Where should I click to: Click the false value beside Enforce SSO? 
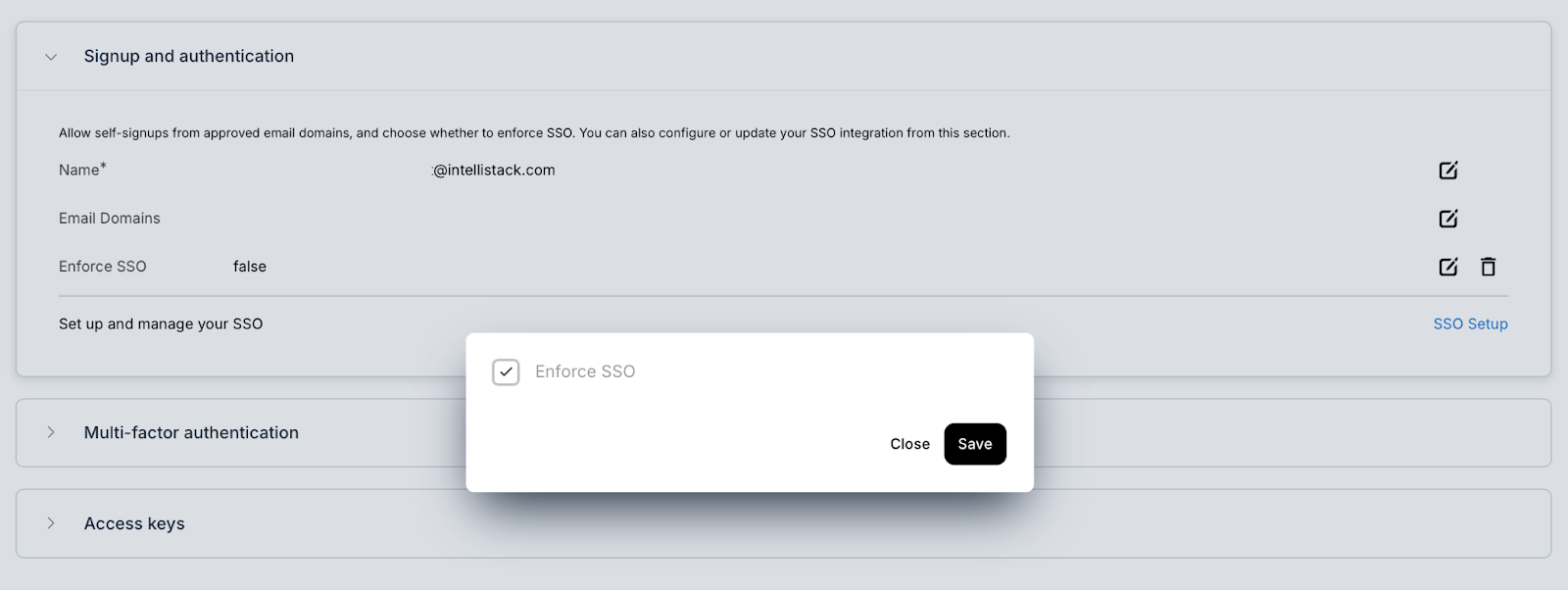250,267
